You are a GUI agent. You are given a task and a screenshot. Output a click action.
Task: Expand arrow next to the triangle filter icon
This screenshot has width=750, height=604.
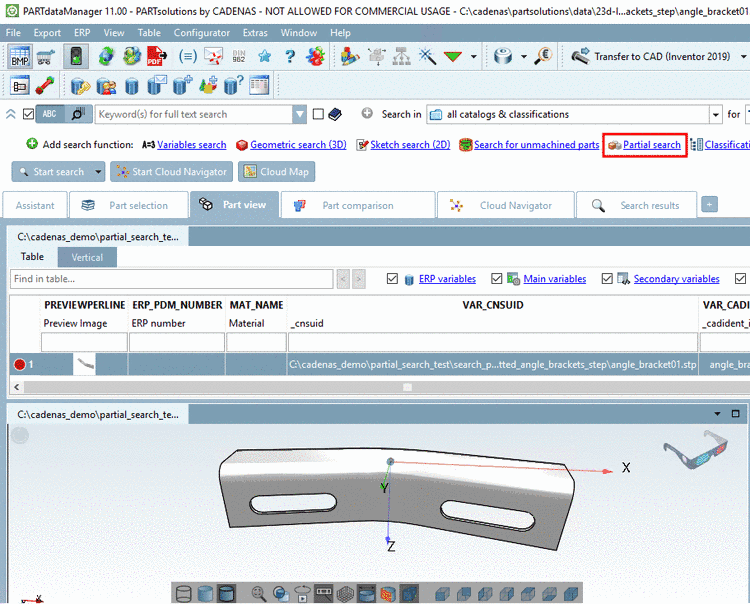474,56
